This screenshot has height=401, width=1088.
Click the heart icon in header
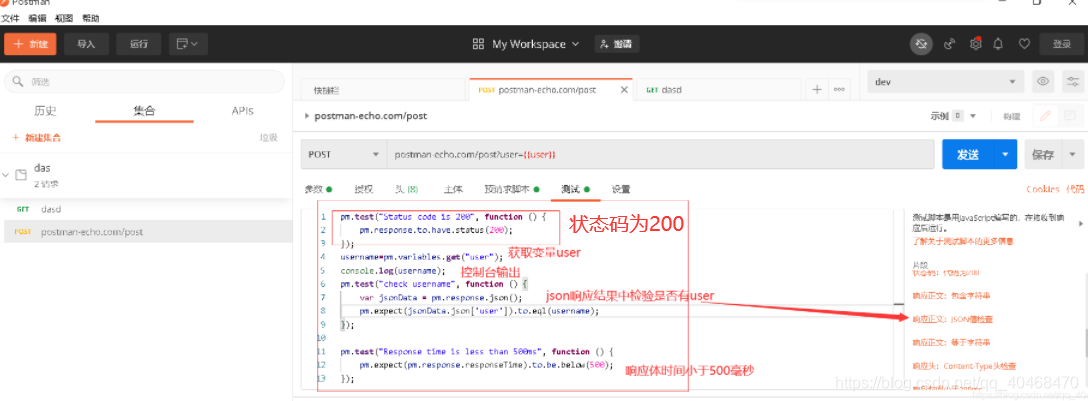click(x=1023, y=44)
